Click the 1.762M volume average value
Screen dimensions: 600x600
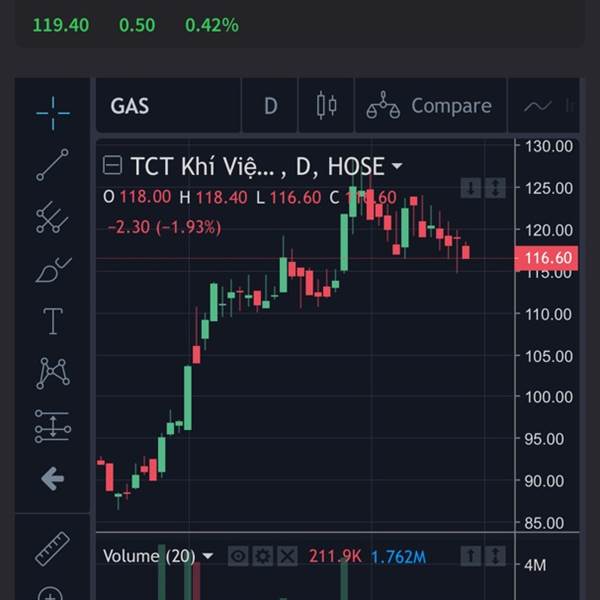[x=398, y=556]
